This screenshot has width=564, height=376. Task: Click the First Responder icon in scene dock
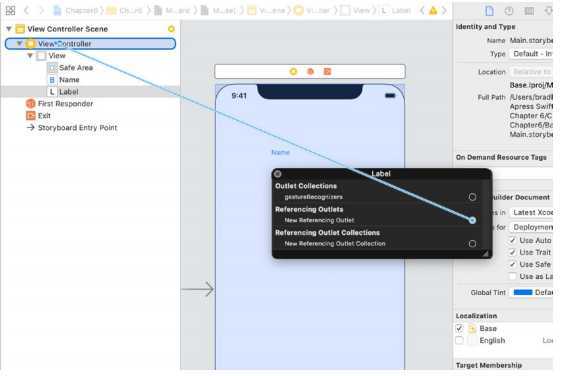310,72
